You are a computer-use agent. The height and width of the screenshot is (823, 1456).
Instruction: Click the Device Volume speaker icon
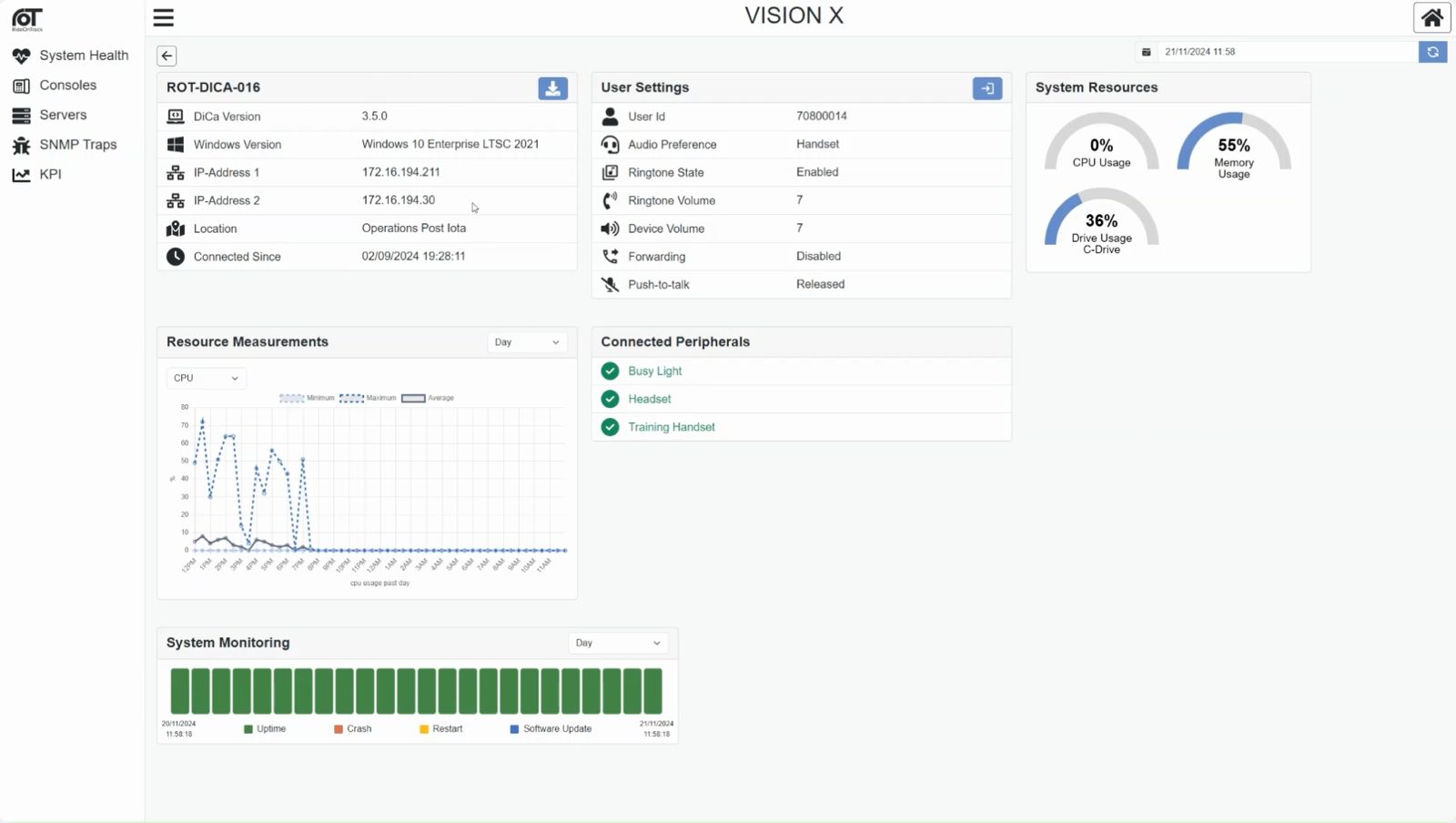pos(611,229)
